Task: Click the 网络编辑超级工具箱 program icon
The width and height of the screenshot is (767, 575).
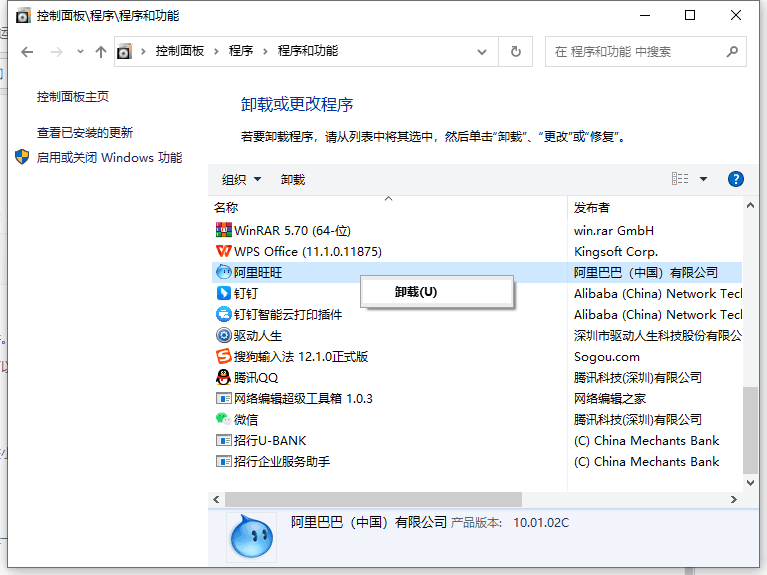Action: pos(224,398)
